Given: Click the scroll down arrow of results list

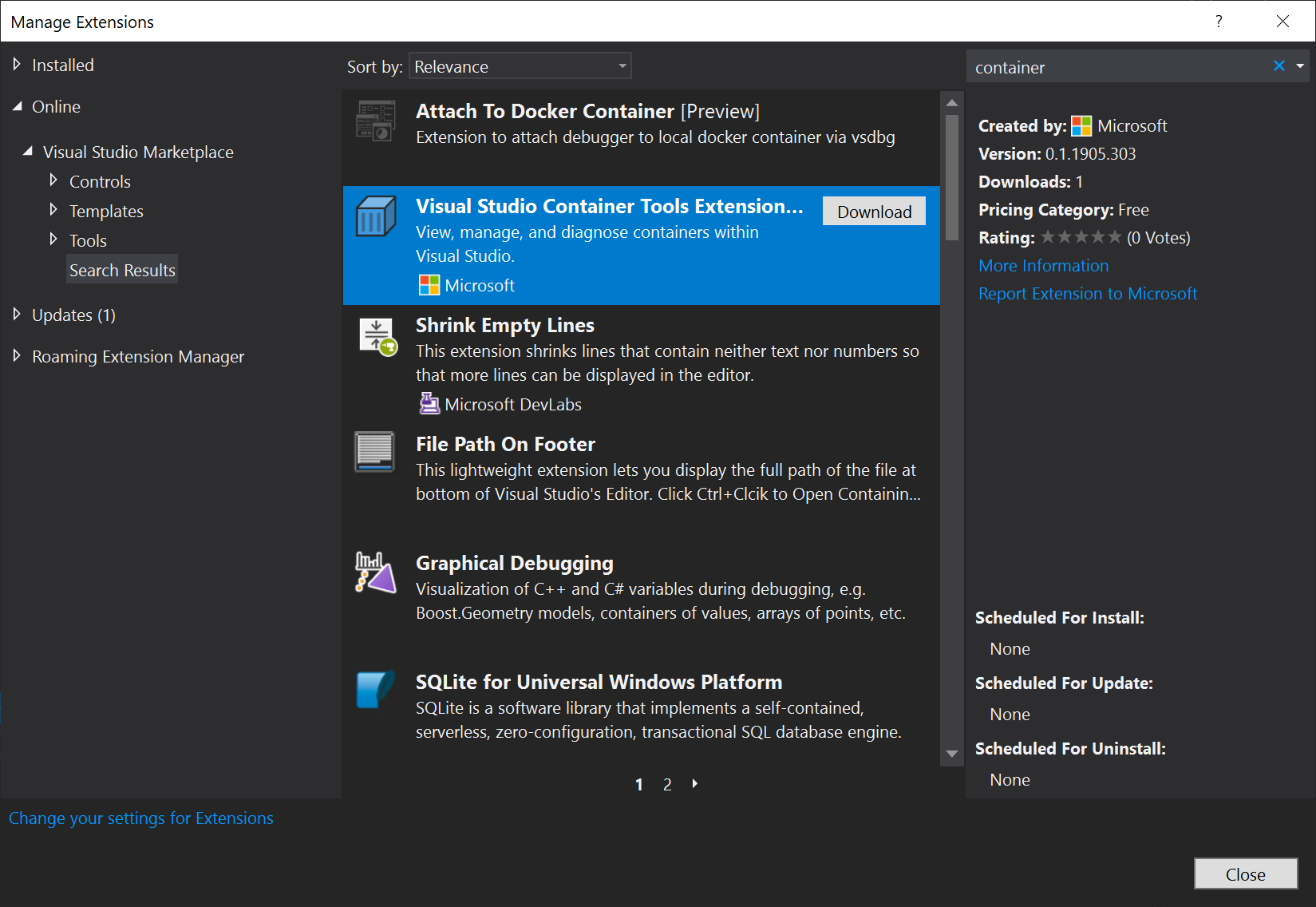Looking at the screenshot, I should coord(951,754).
